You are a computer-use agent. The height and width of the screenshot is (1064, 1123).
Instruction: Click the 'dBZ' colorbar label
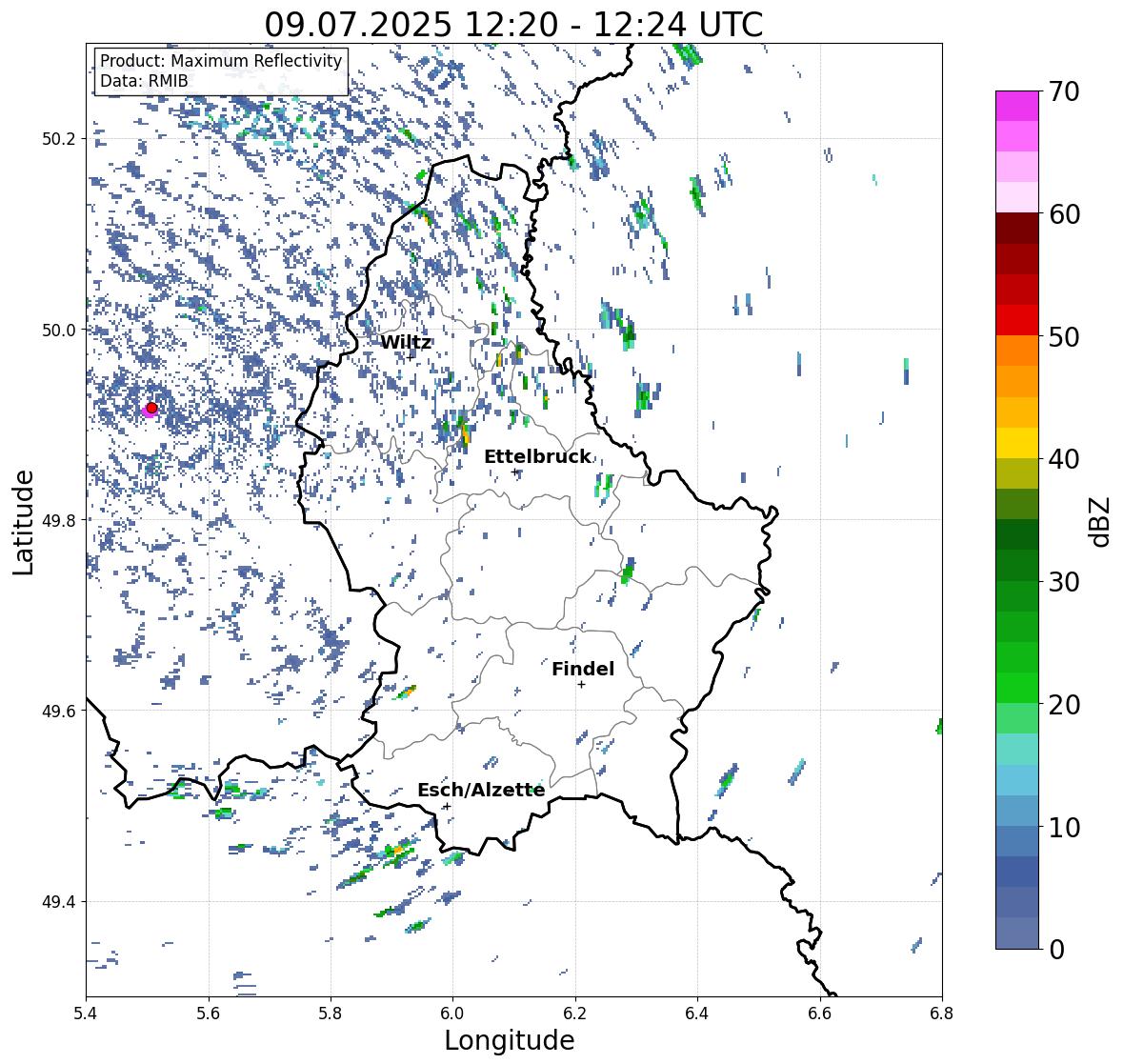[x=1101, y=522]
